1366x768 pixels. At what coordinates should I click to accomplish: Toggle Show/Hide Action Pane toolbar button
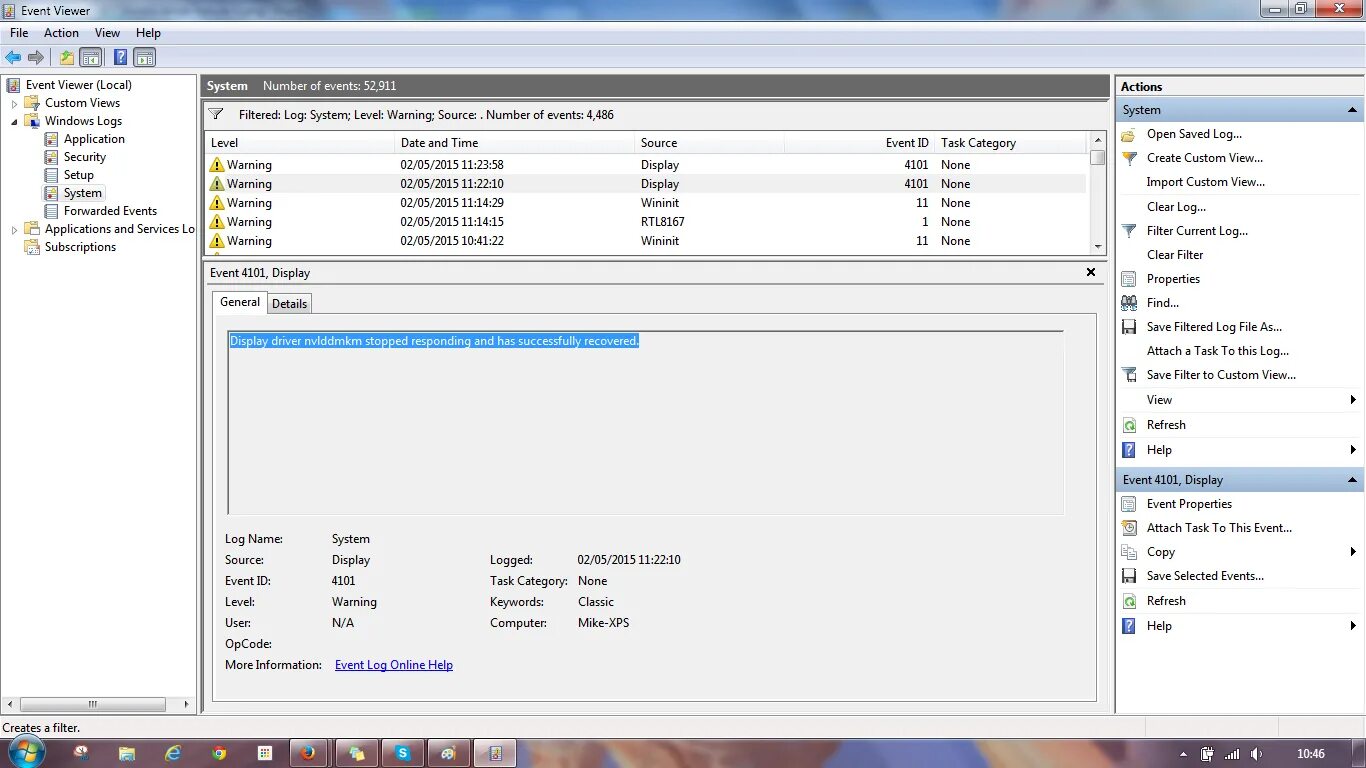point(145,57)
